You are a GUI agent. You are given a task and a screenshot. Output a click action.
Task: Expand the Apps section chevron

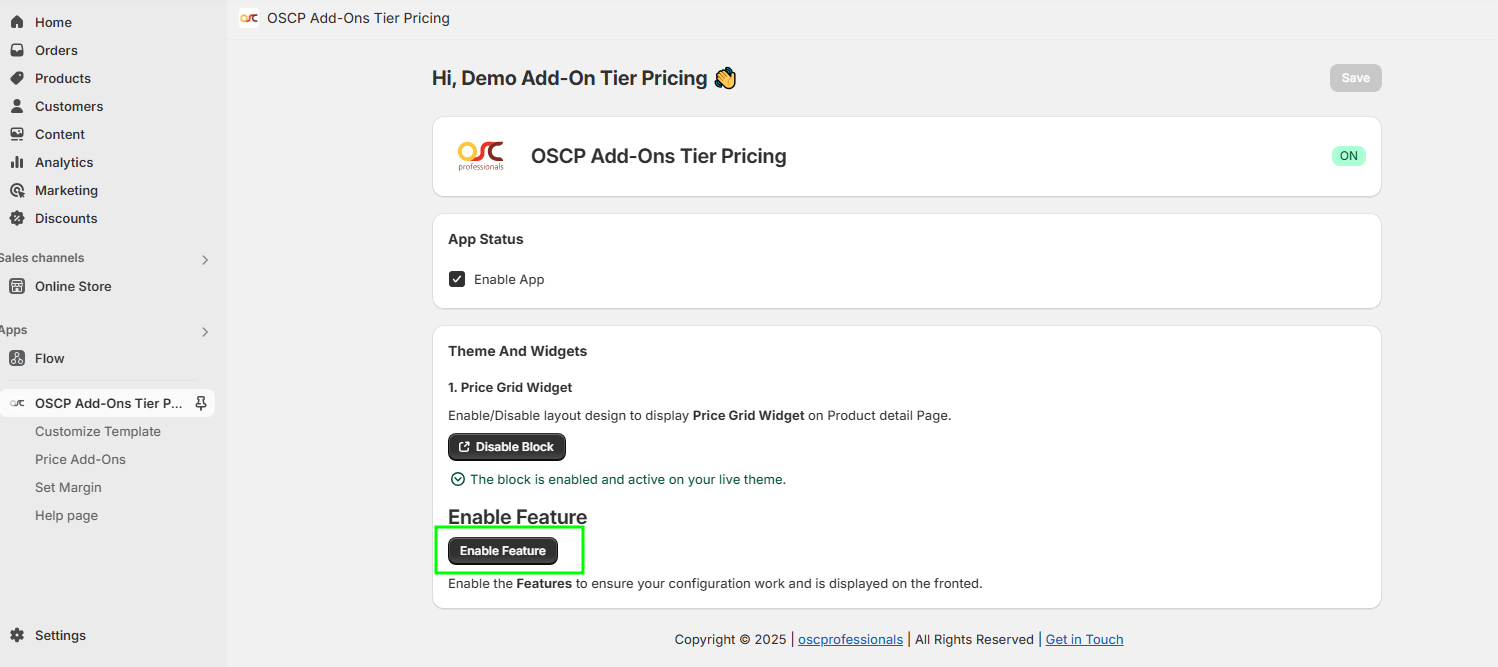click(205, 332)
